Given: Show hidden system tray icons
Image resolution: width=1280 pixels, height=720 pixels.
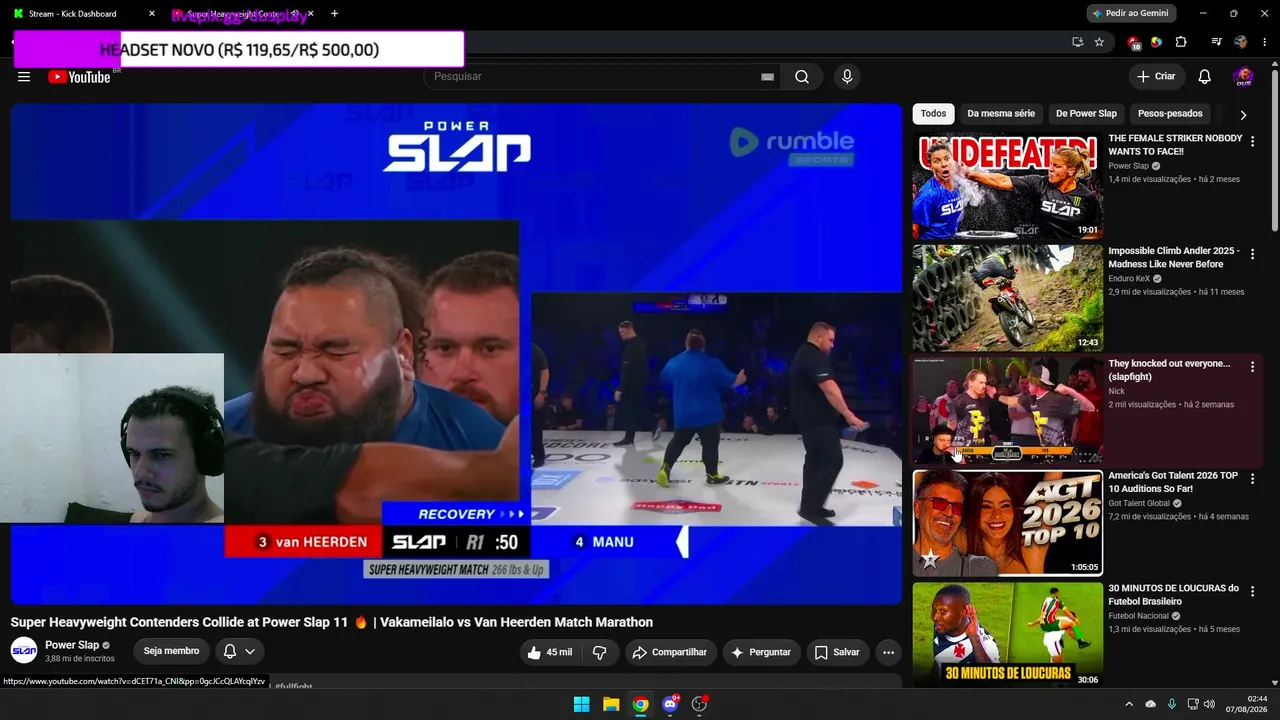Looking at the screenshot, I should point(1129,704).
